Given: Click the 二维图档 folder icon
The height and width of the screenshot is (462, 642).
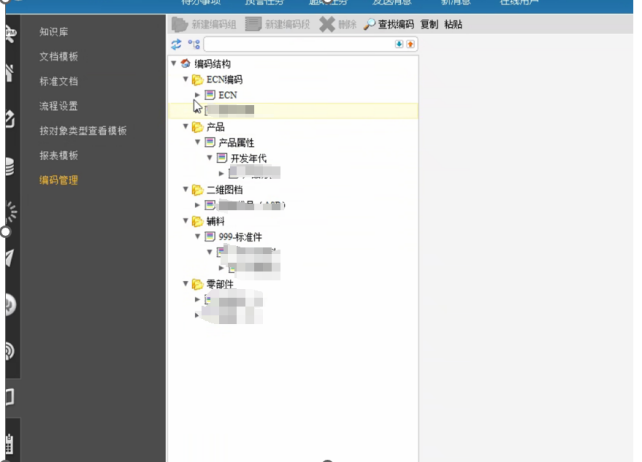Looking at the screenshot, I should (198, 190).
